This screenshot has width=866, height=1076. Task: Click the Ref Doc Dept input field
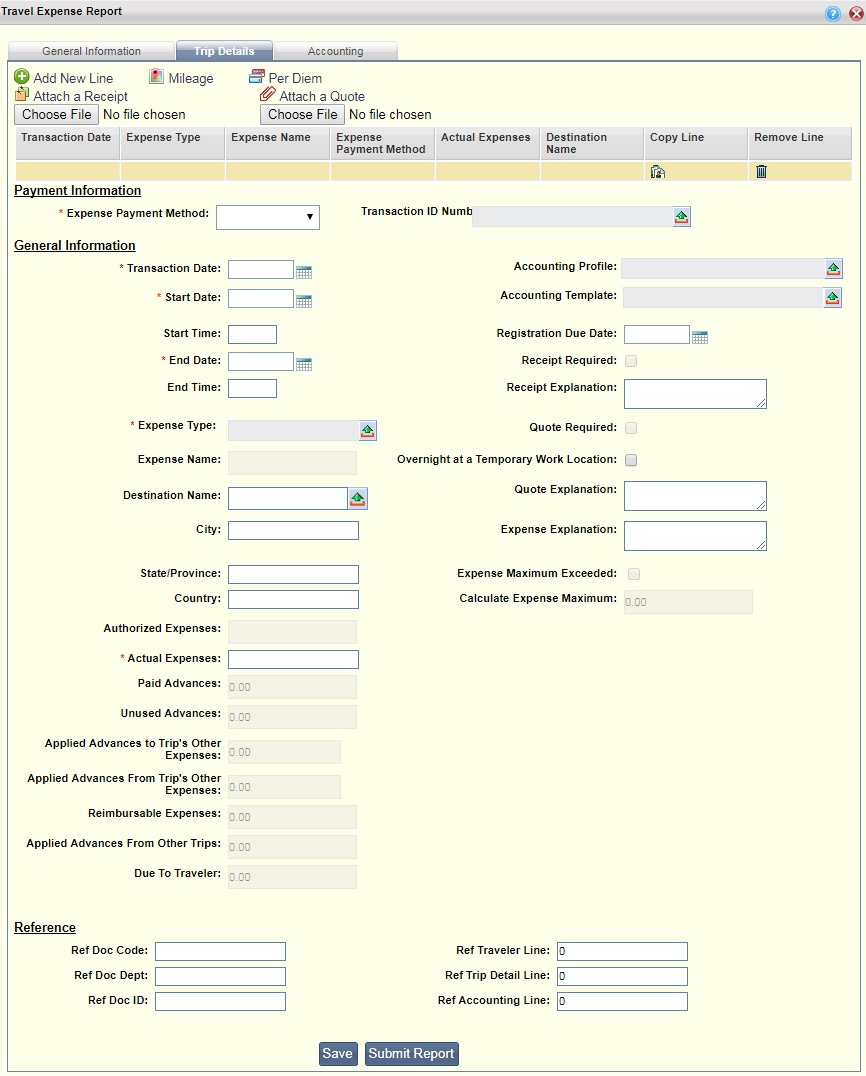point(220,976)
